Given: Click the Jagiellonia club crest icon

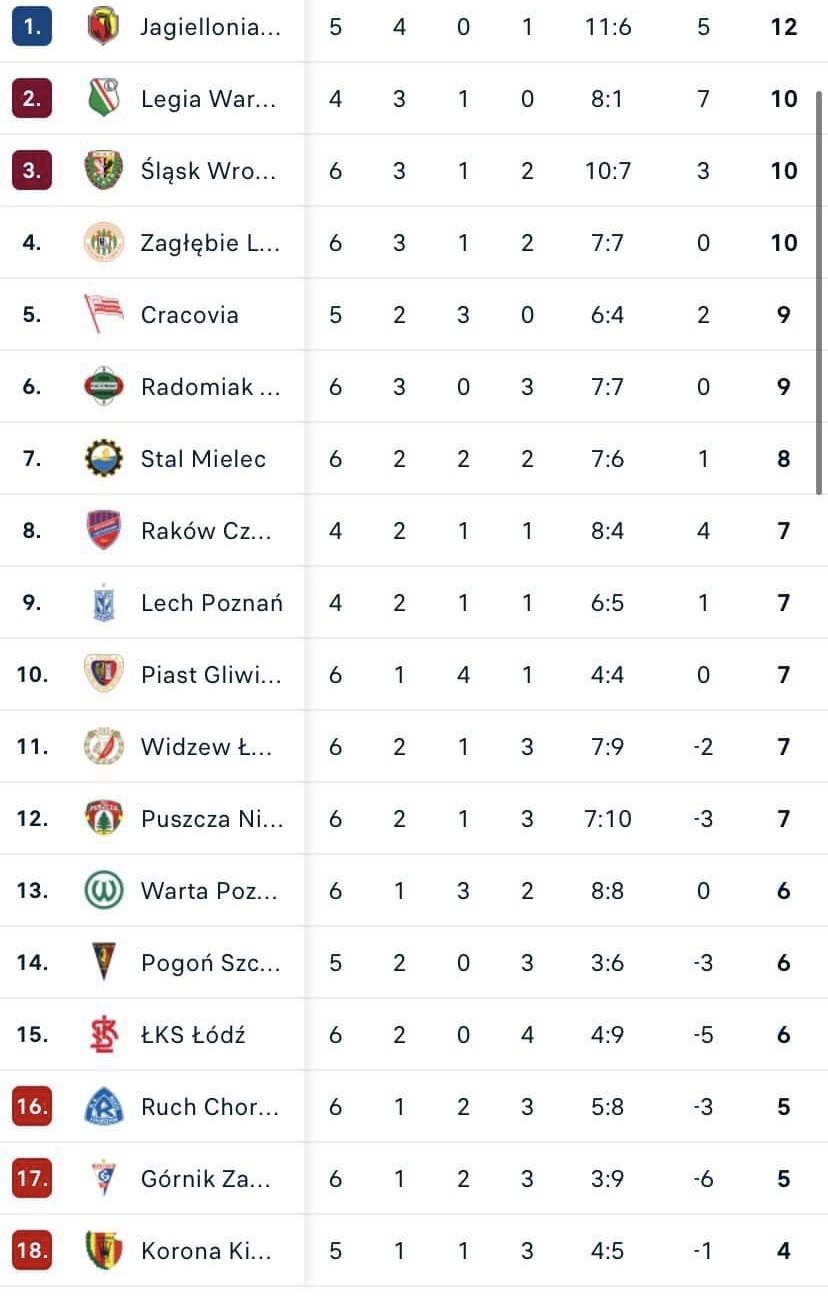Looking at the screenshot, I should click(103, 27).
